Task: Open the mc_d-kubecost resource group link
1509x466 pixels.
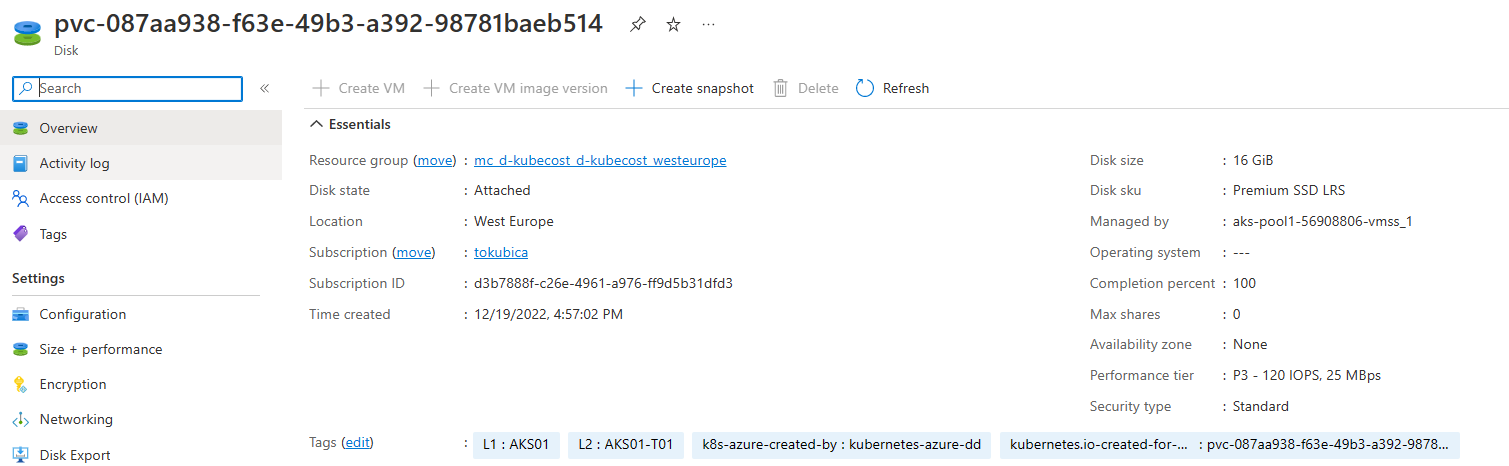Action: tap(600, 160)
